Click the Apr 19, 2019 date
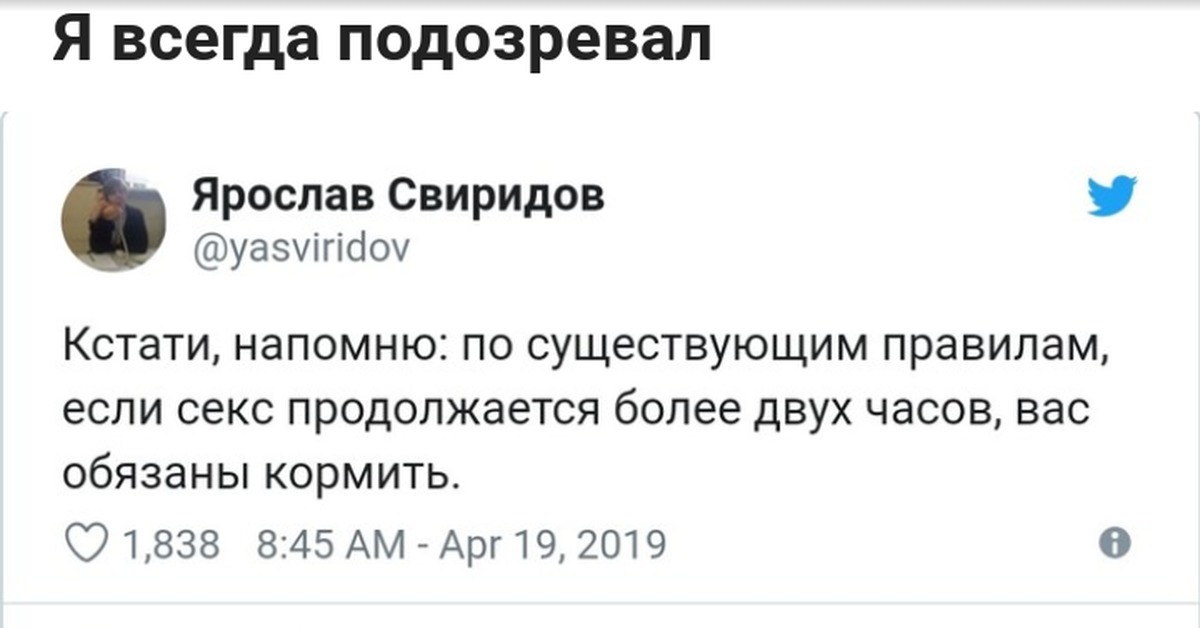This screenshot has width=1200, height=628. 552,545
